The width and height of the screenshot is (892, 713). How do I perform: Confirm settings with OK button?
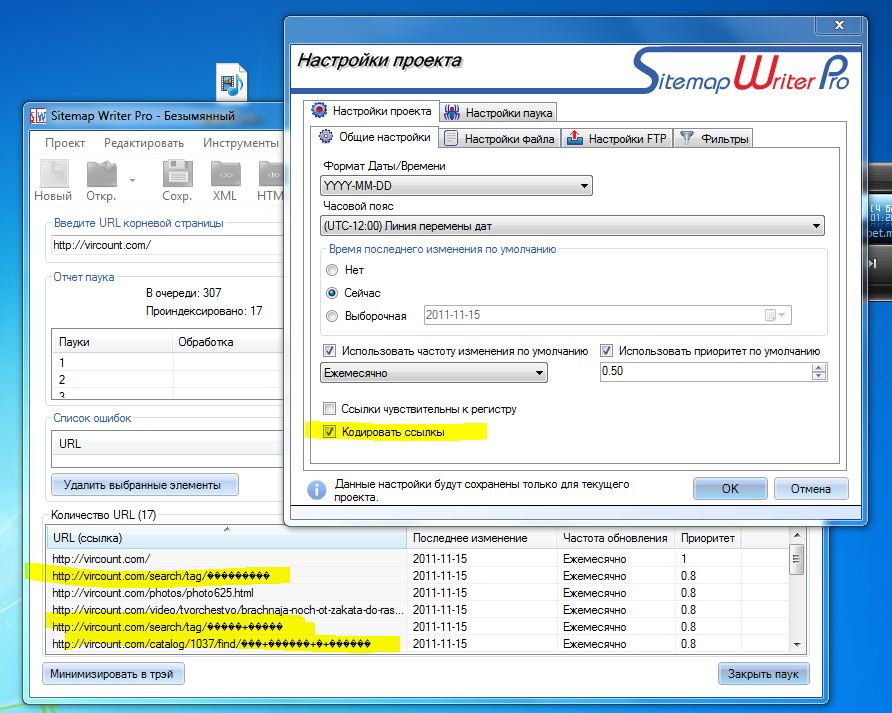click(730, 489)
